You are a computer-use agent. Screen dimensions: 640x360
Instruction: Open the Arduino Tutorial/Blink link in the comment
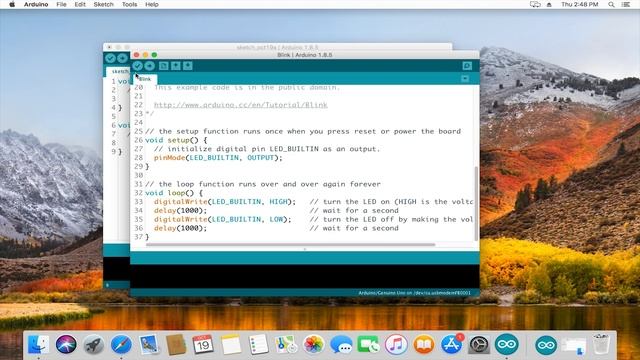[x=240, y=105]
